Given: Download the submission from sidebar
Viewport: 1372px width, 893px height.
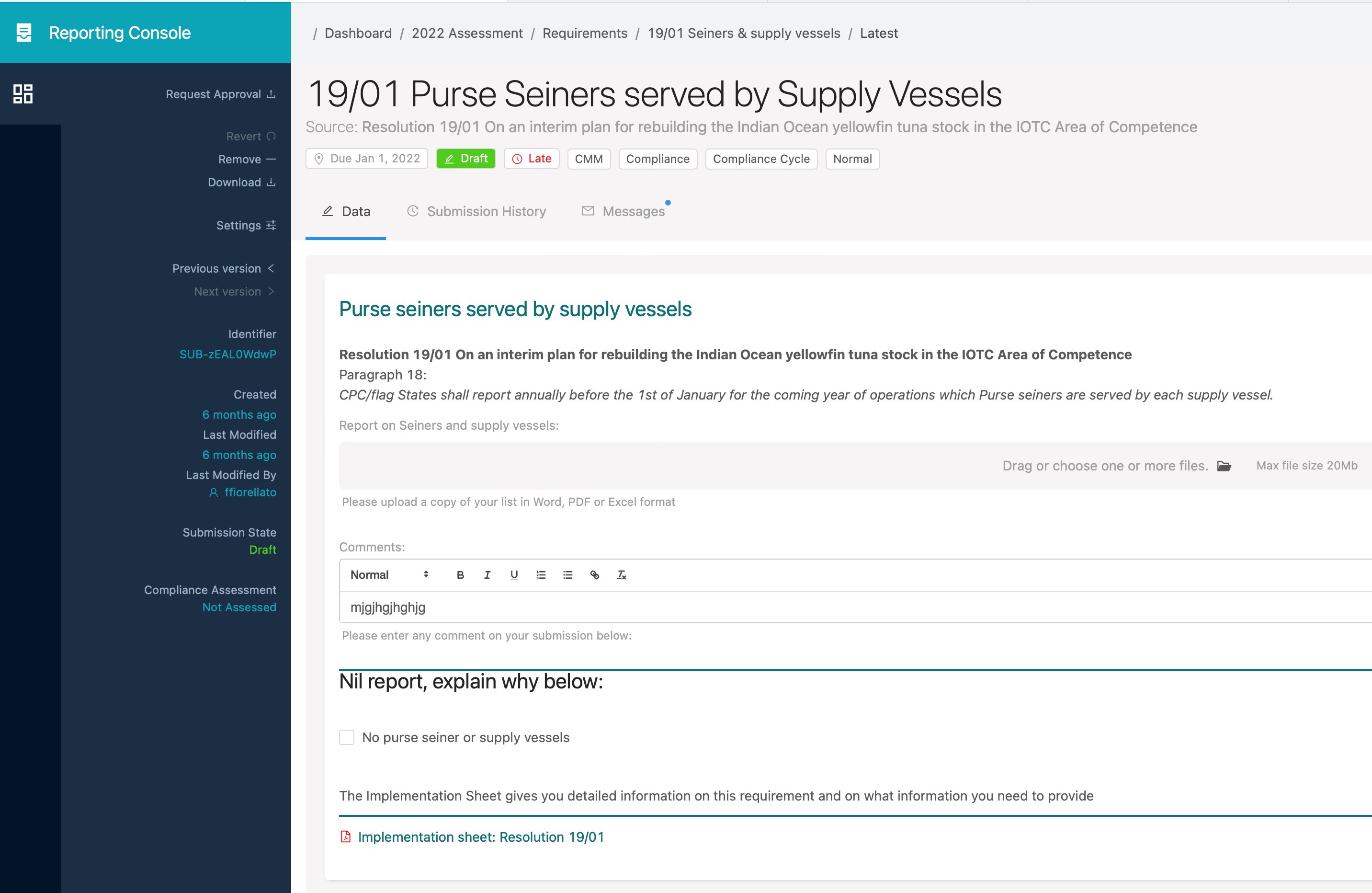Looking at the screenshot, I should [x=241, y=183].
